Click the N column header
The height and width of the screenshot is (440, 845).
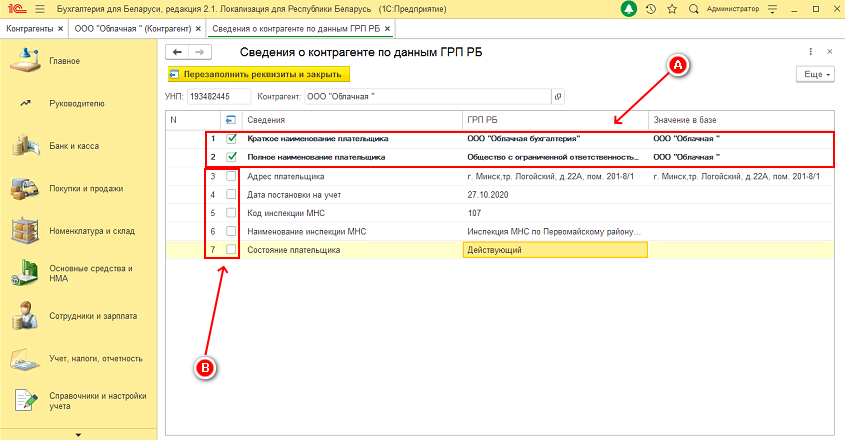click(x=193, y=120)
